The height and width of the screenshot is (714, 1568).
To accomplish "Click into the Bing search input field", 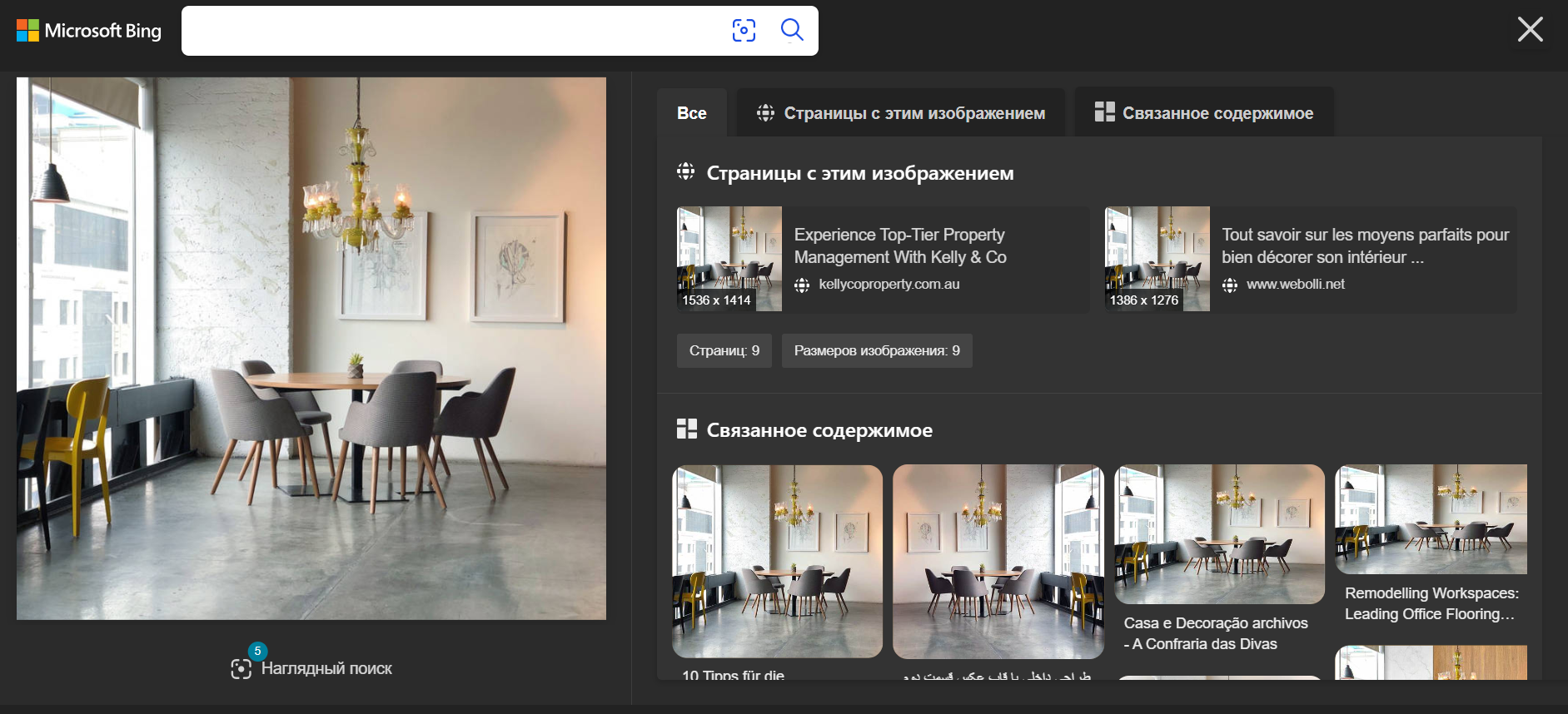I will [x=454, y=31].
